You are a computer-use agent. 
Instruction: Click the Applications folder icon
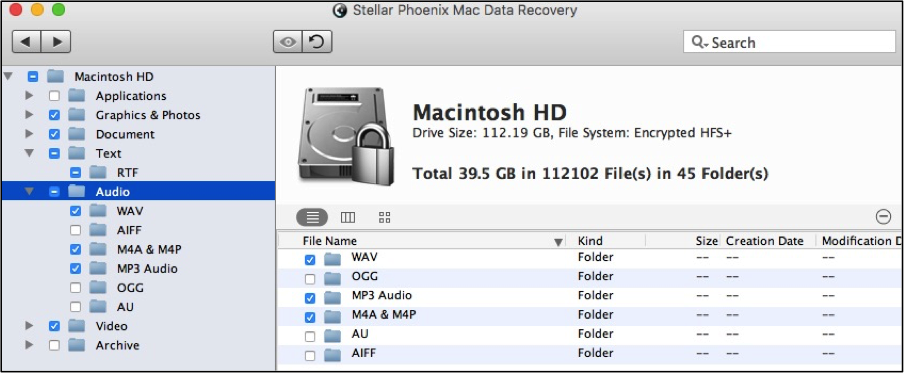pos(77,96)
